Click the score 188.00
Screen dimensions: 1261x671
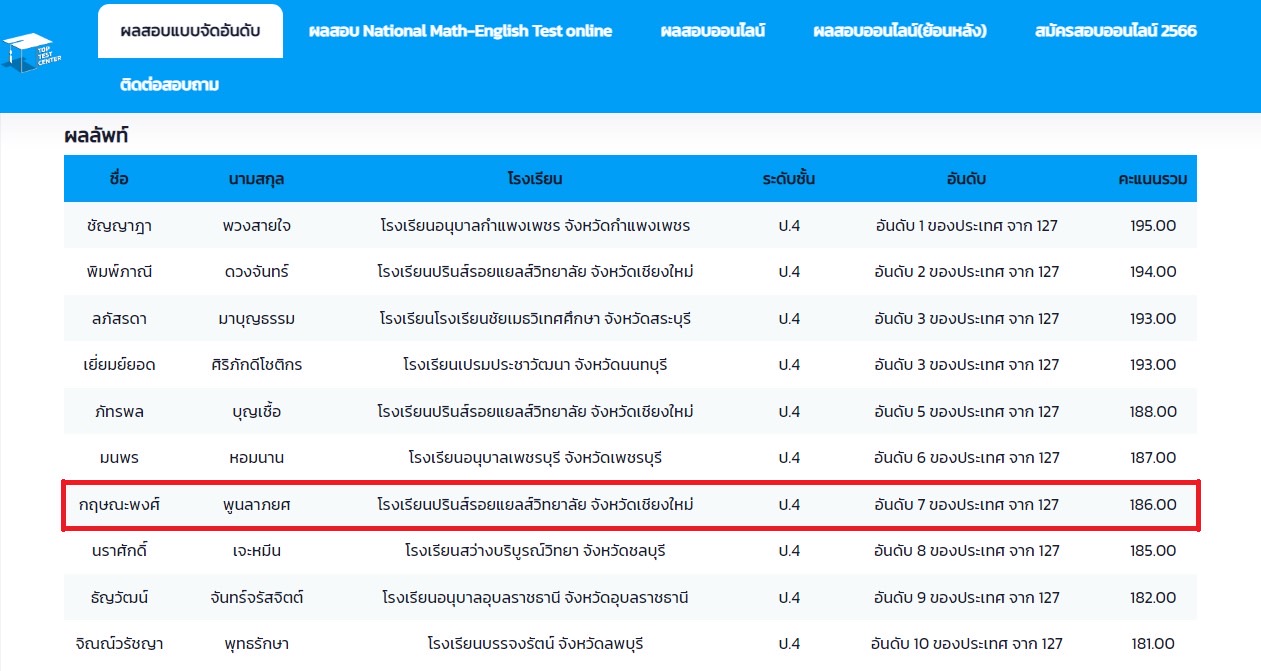1153,412
